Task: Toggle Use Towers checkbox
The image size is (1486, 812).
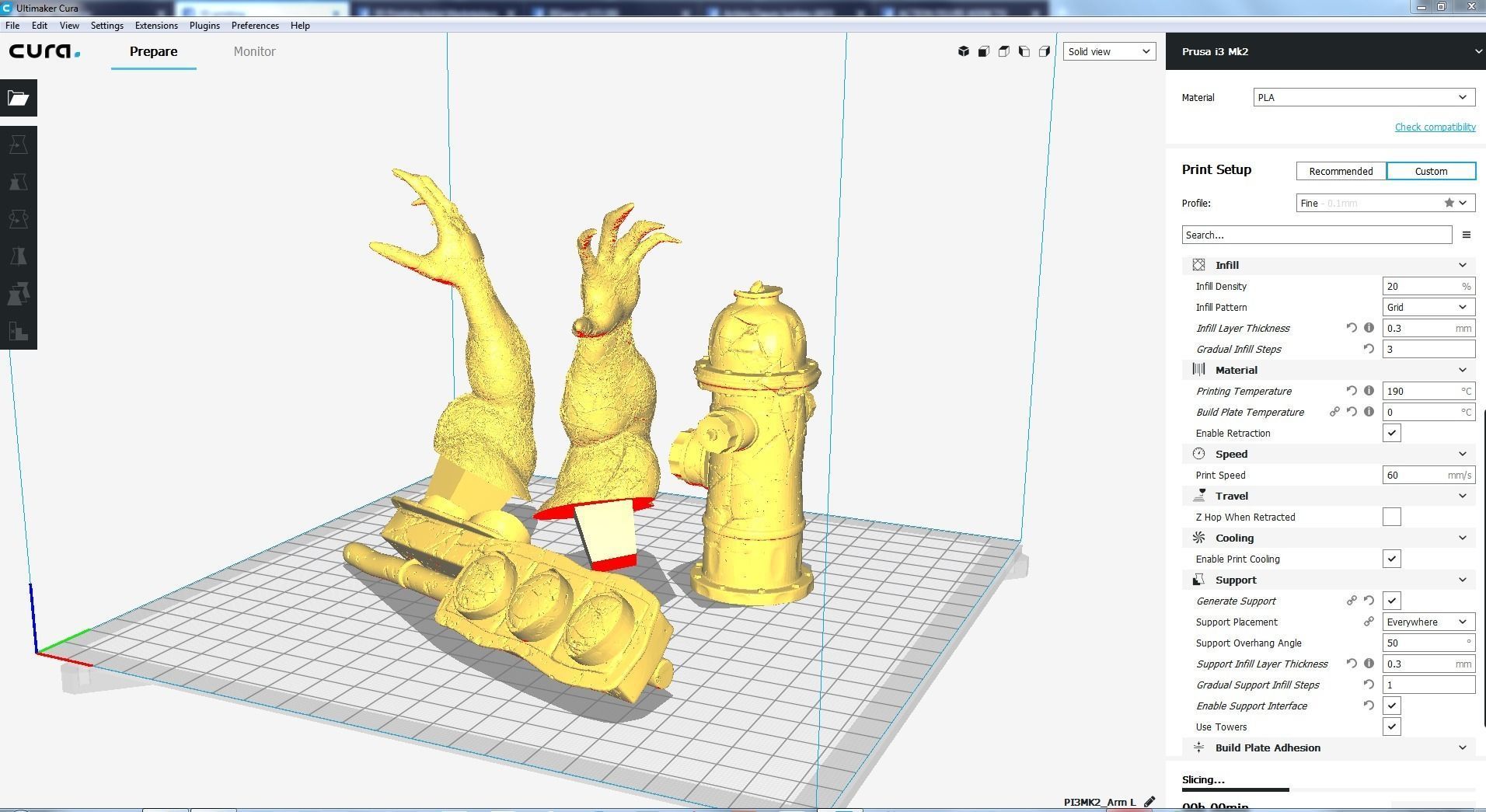Action: click(x=1391, y=727)
